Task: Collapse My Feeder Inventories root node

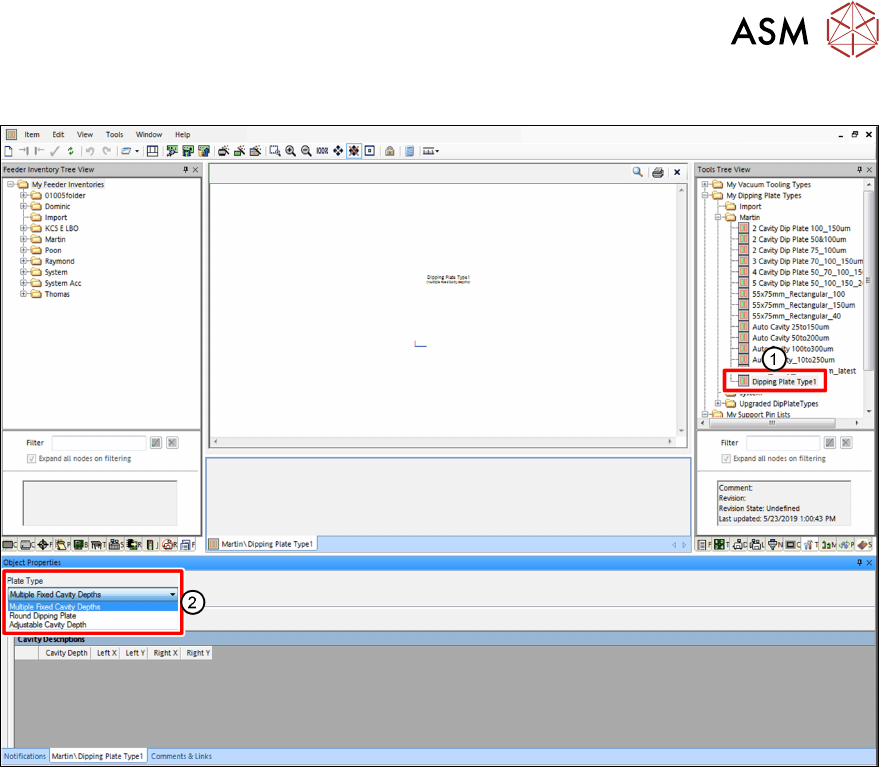Action: click(x=11, y=184)
